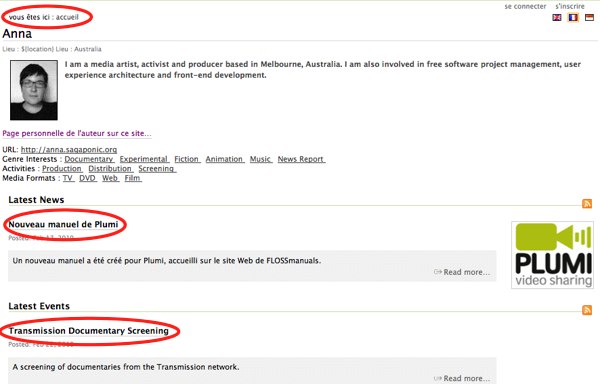Open the Latest News RSS feed icon
600x384 pixels.
pos(587,203)
